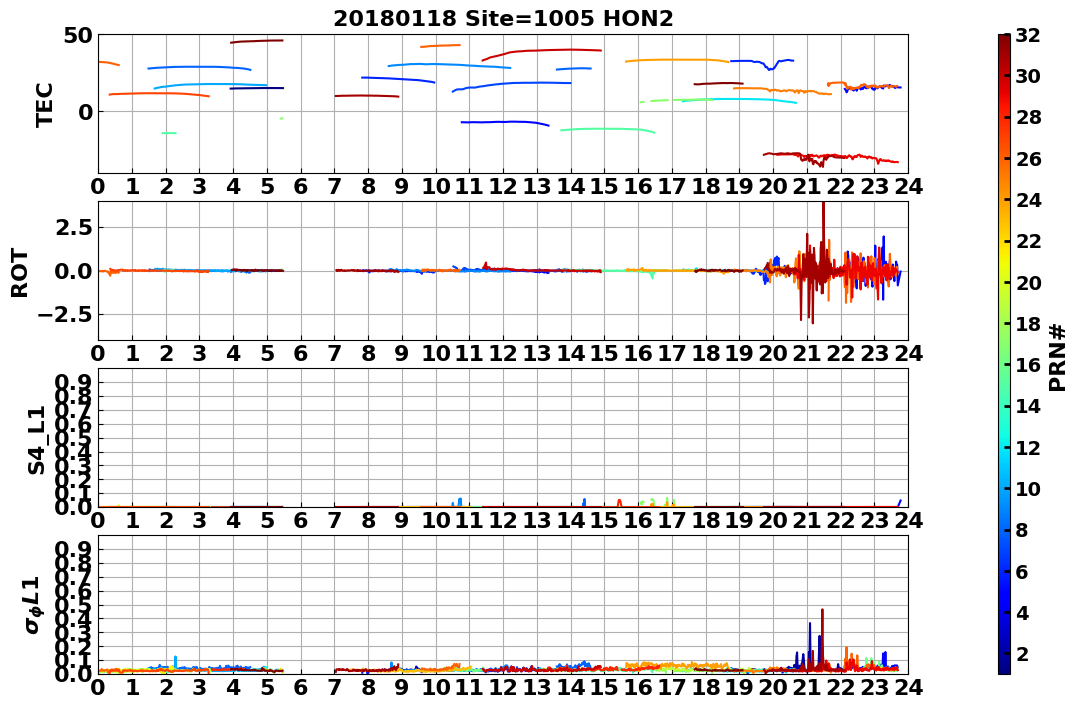Click the S4_L1 y-axis label
The image size is (1077, 709).
pyautogui.click(x=36, y=440)
